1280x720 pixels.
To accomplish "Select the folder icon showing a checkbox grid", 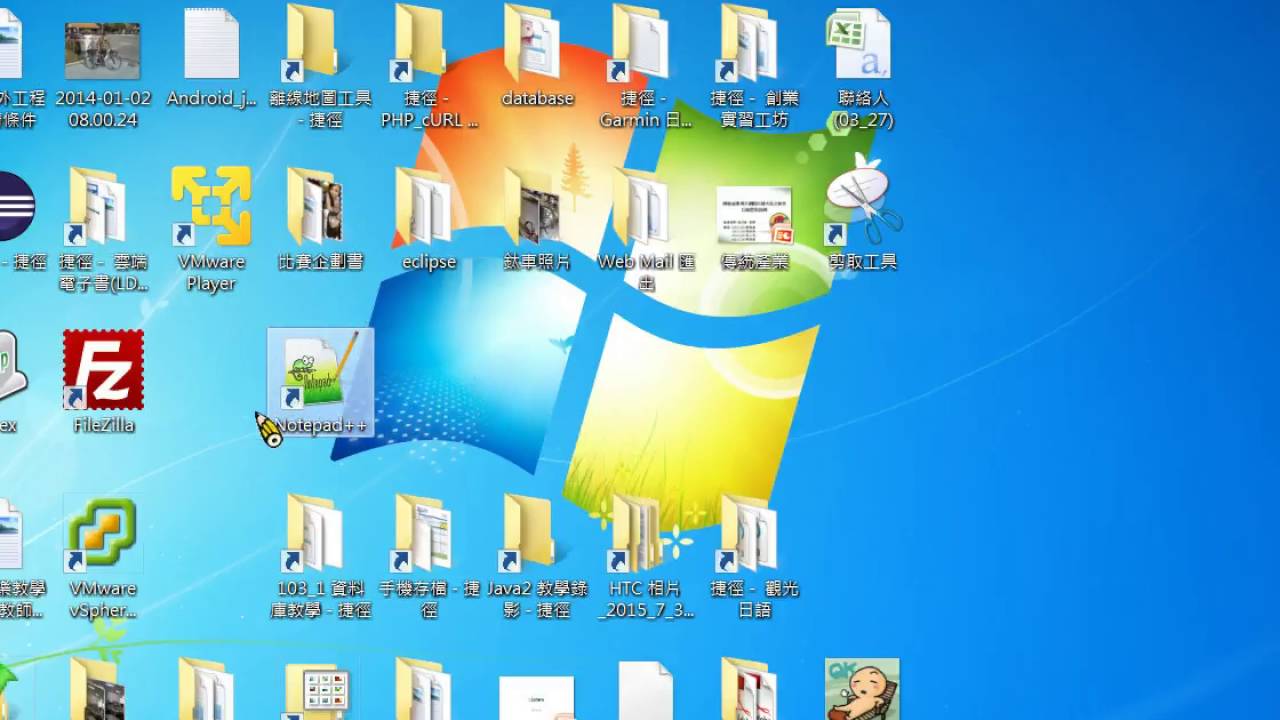I will 320,689.
